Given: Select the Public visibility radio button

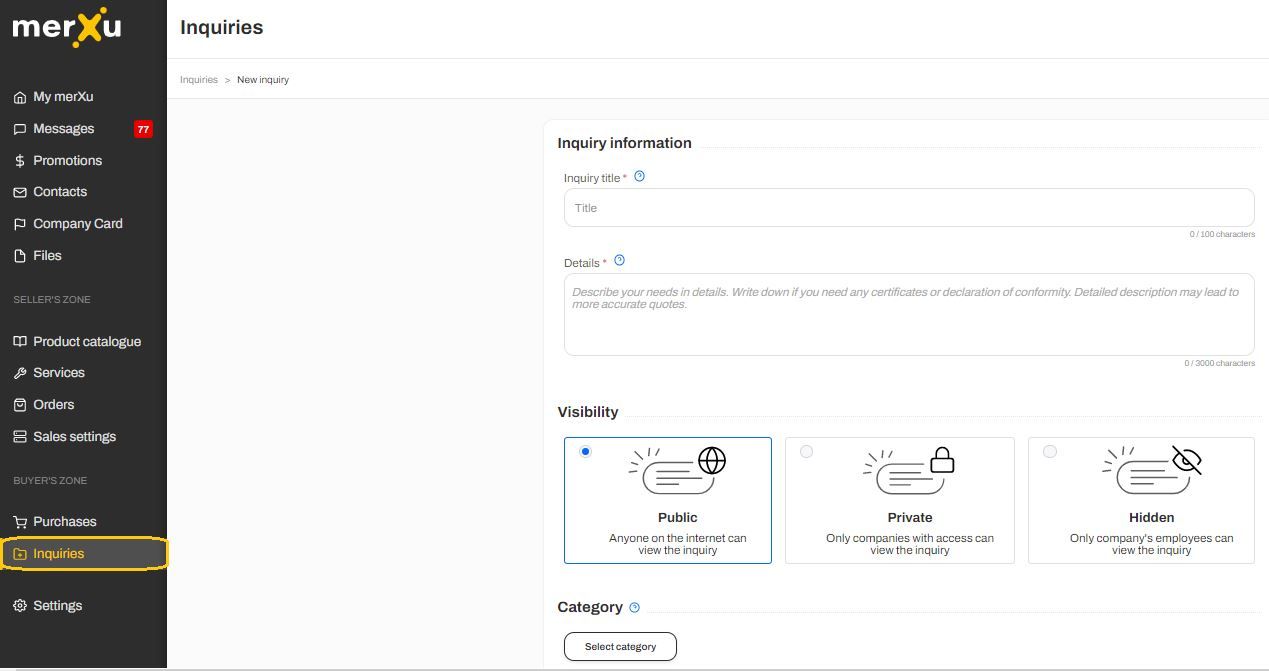Looking at the screenshot, I should click(x=585, y=451).
